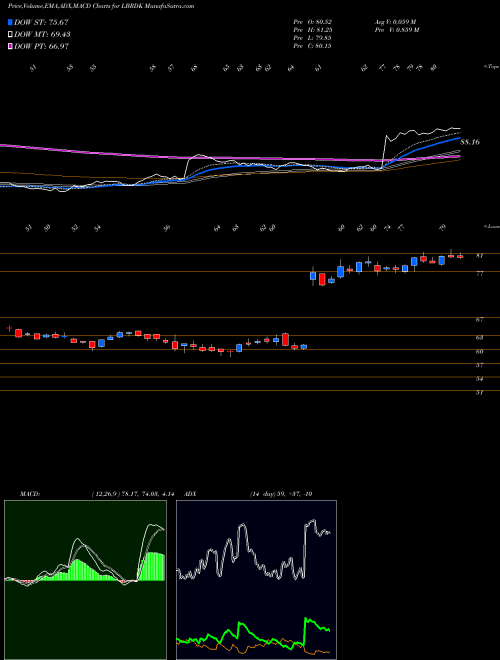Click the last red candlestick near 81
Image resolution: width=500 pixels, height=660 pixels.
(460, 256)
